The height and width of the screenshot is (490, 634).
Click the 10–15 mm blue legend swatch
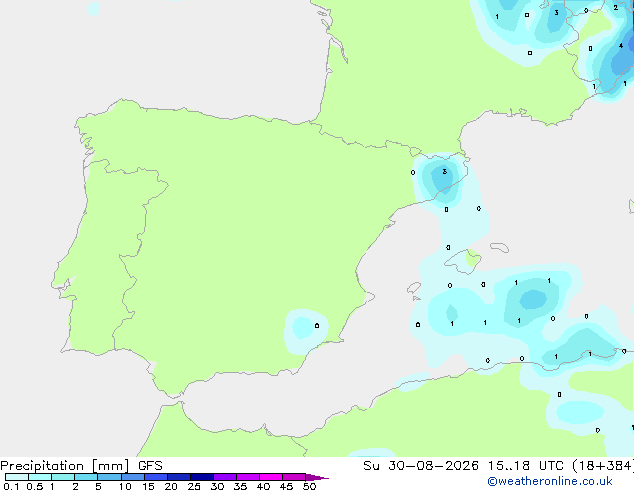point(133,477)
